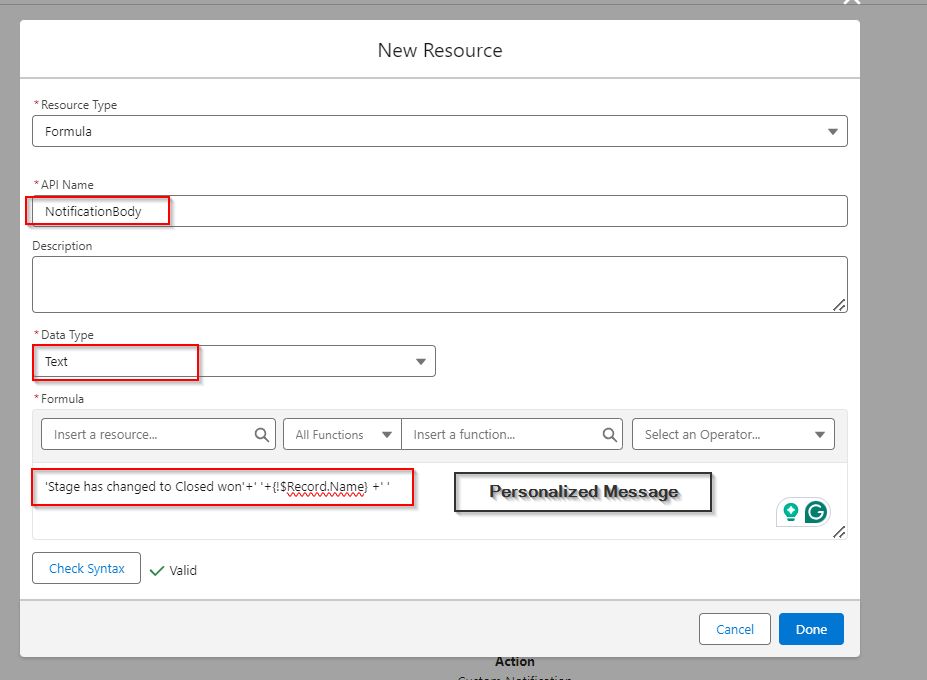Expand the Data Type dropdown
This screenshot has height=680, width=927.
click(420, 361)
